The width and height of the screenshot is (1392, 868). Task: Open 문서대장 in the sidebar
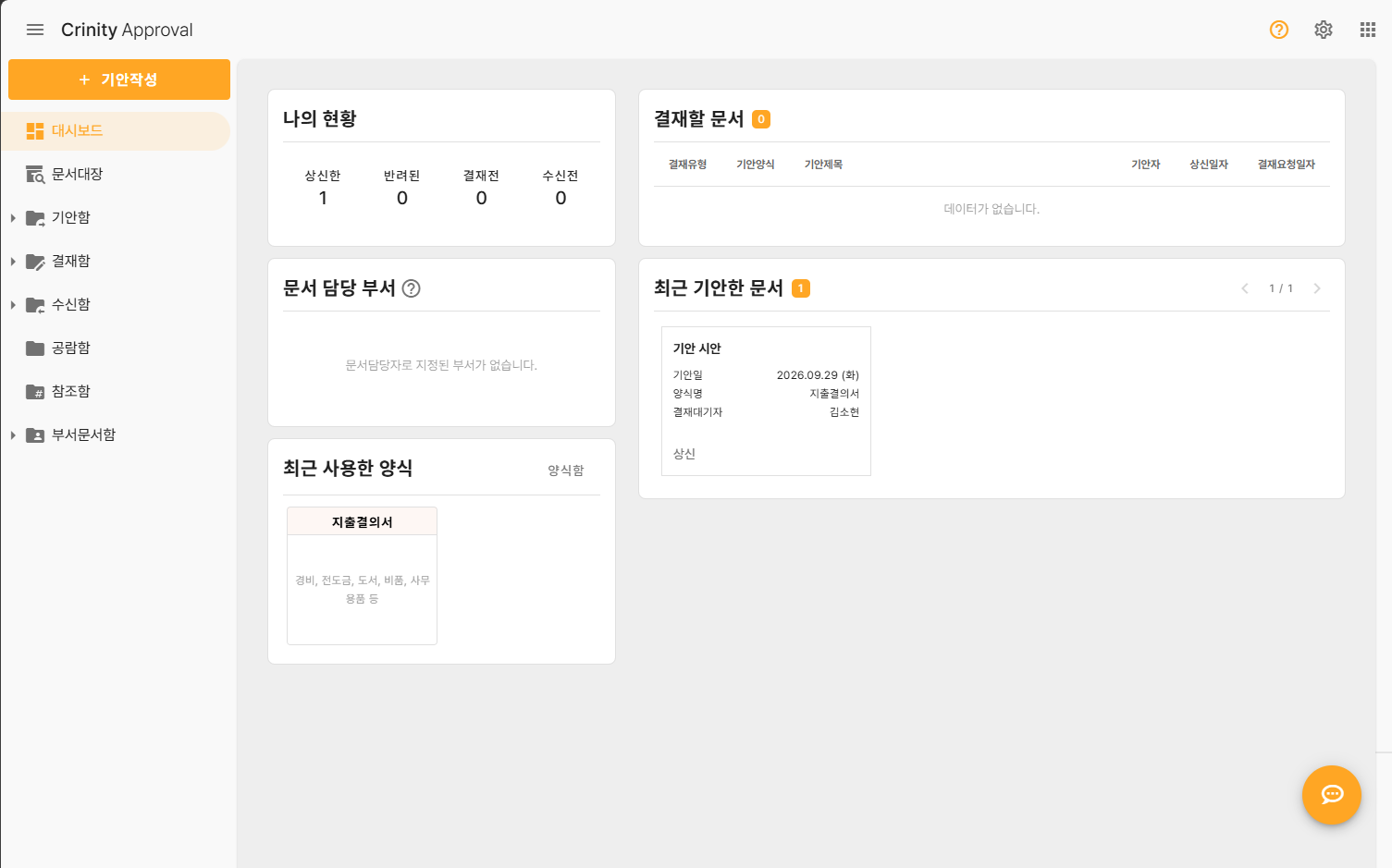[116, 175]
